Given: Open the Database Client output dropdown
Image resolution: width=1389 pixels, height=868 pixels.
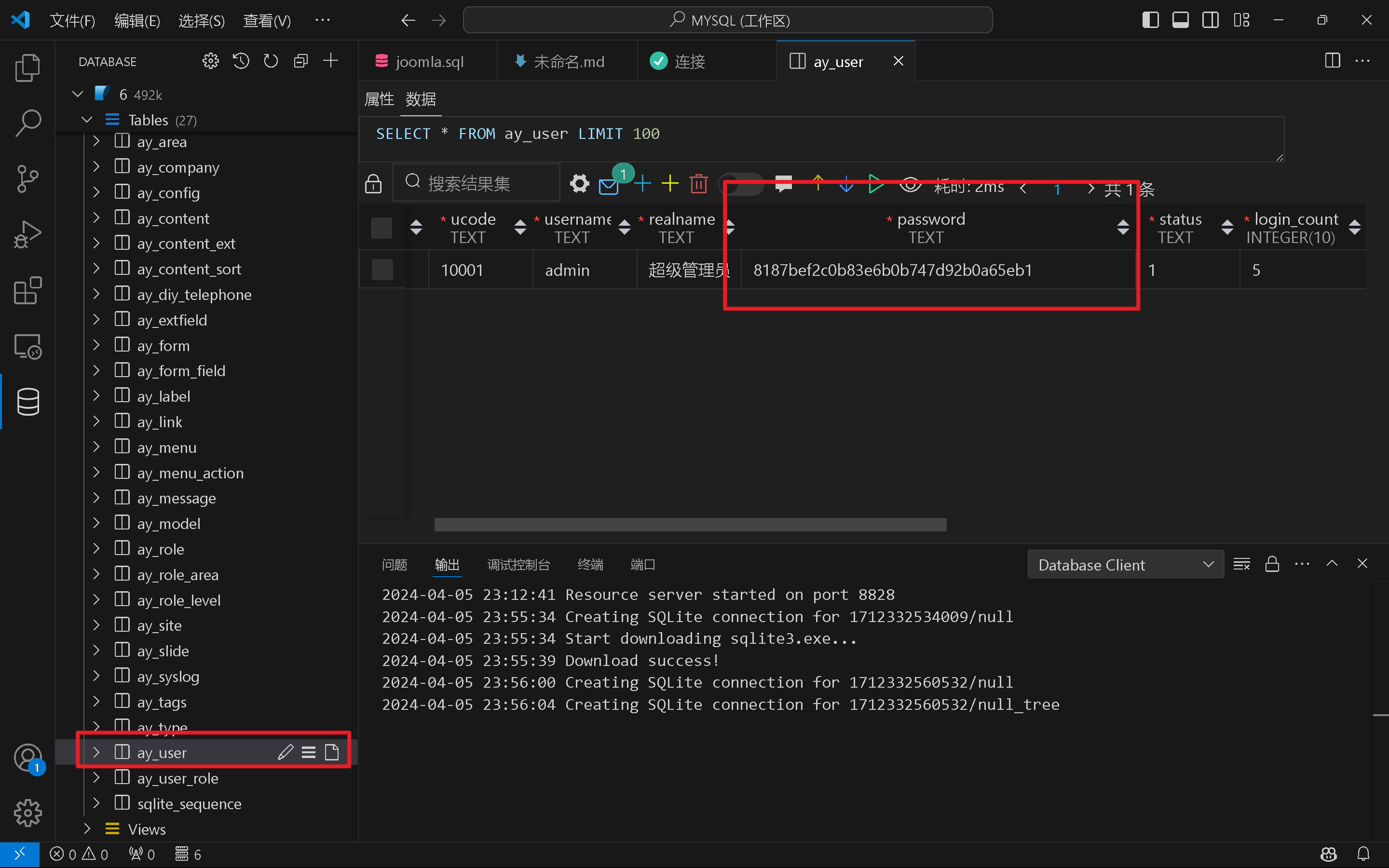Looking at the screenshot, I should [1125, 565].
